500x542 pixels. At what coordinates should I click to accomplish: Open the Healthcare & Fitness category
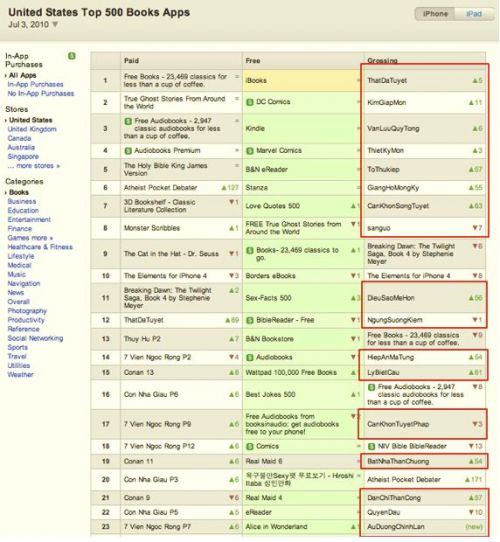tap(40, 247)
